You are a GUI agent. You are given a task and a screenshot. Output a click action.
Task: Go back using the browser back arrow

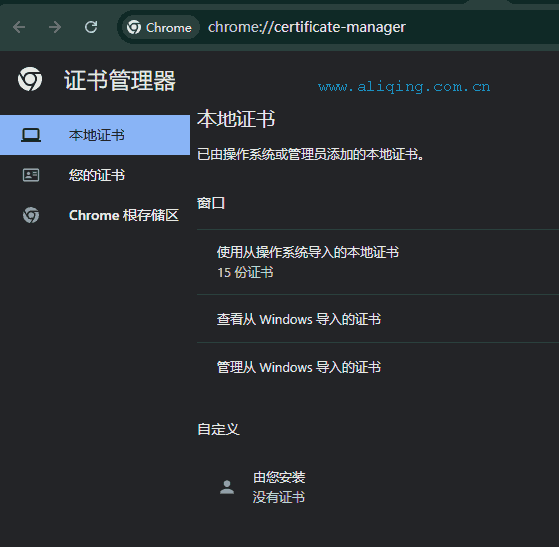(19, 27)
